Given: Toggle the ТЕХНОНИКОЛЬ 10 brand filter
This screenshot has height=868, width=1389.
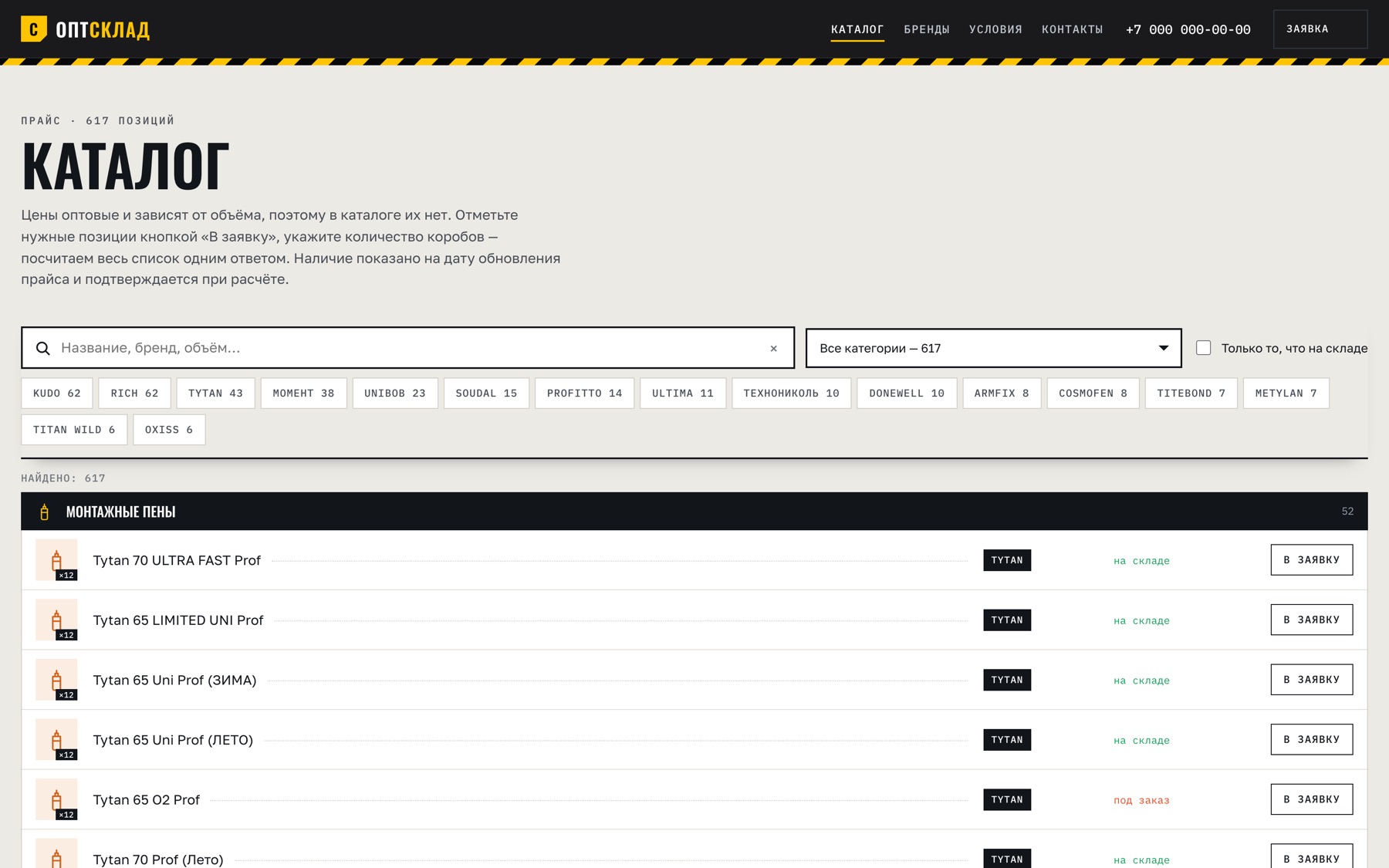Looking at the screenshot, I should point(792,393).
